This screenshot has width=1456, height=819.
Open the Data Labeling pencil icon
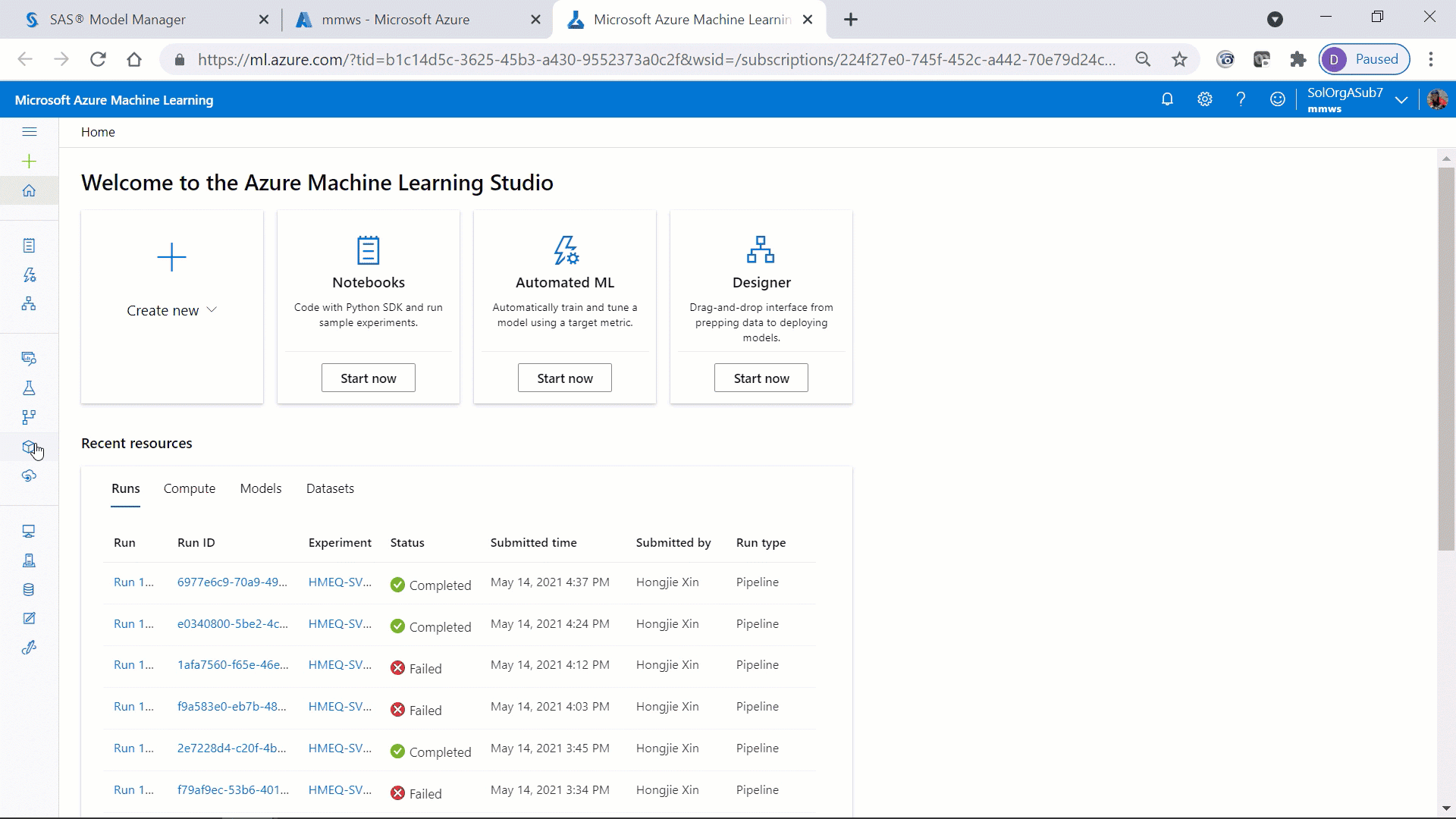point(29,618)
